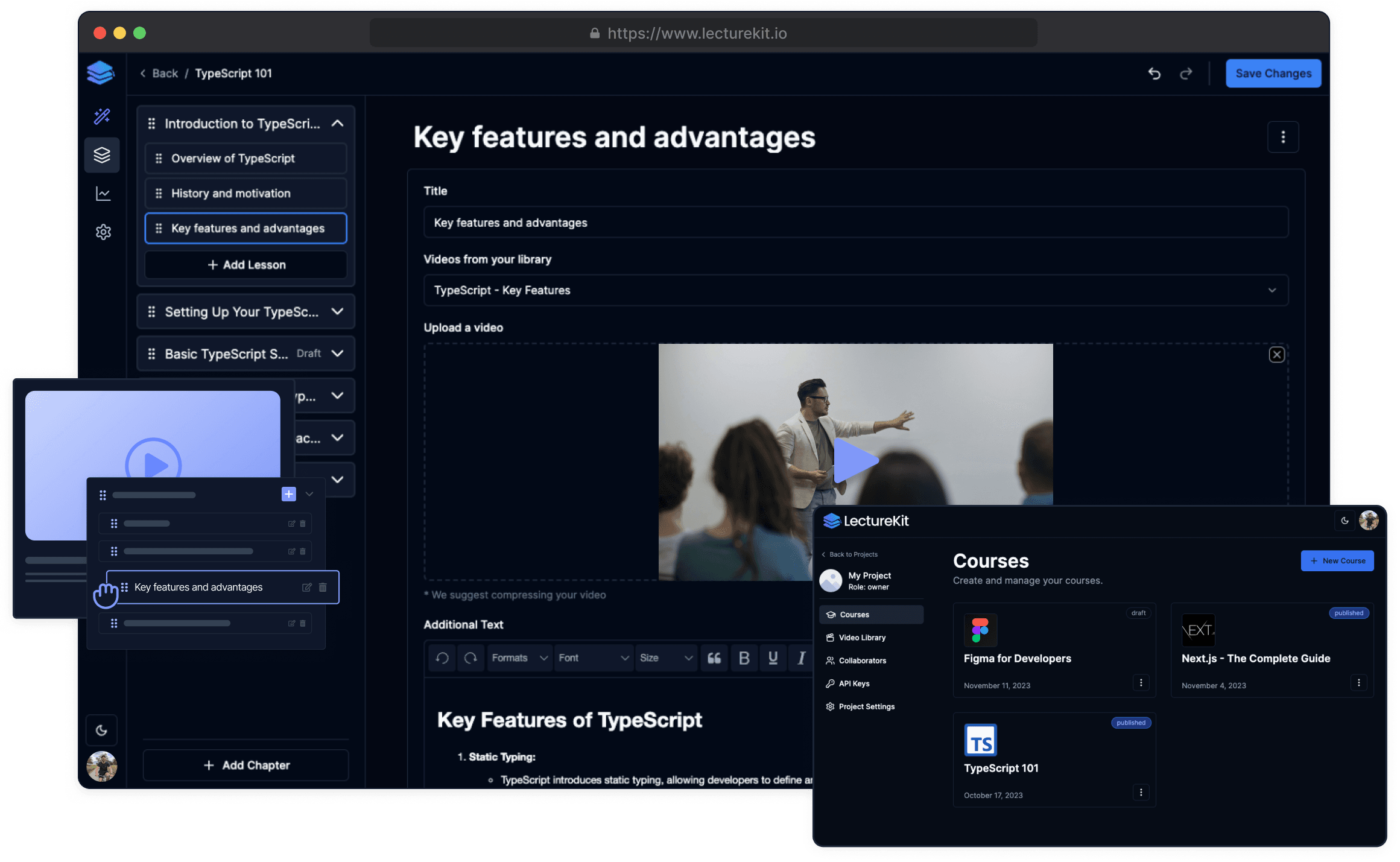Open the lesson three-dot options menu
Viewport: 1400px width, 862px height.
click(x=1283, y=138)
